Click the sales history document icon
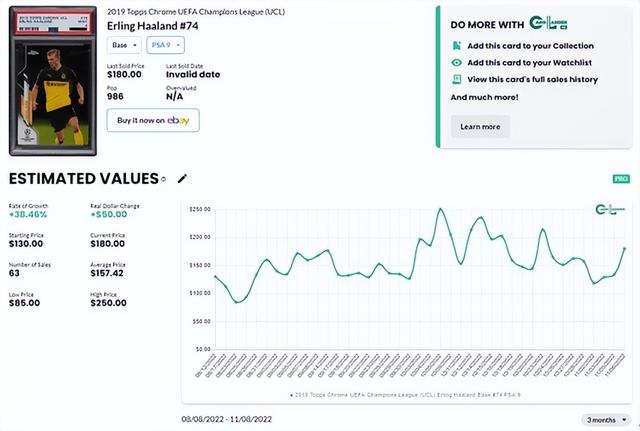The image size is (640, 431). point(456,79)
